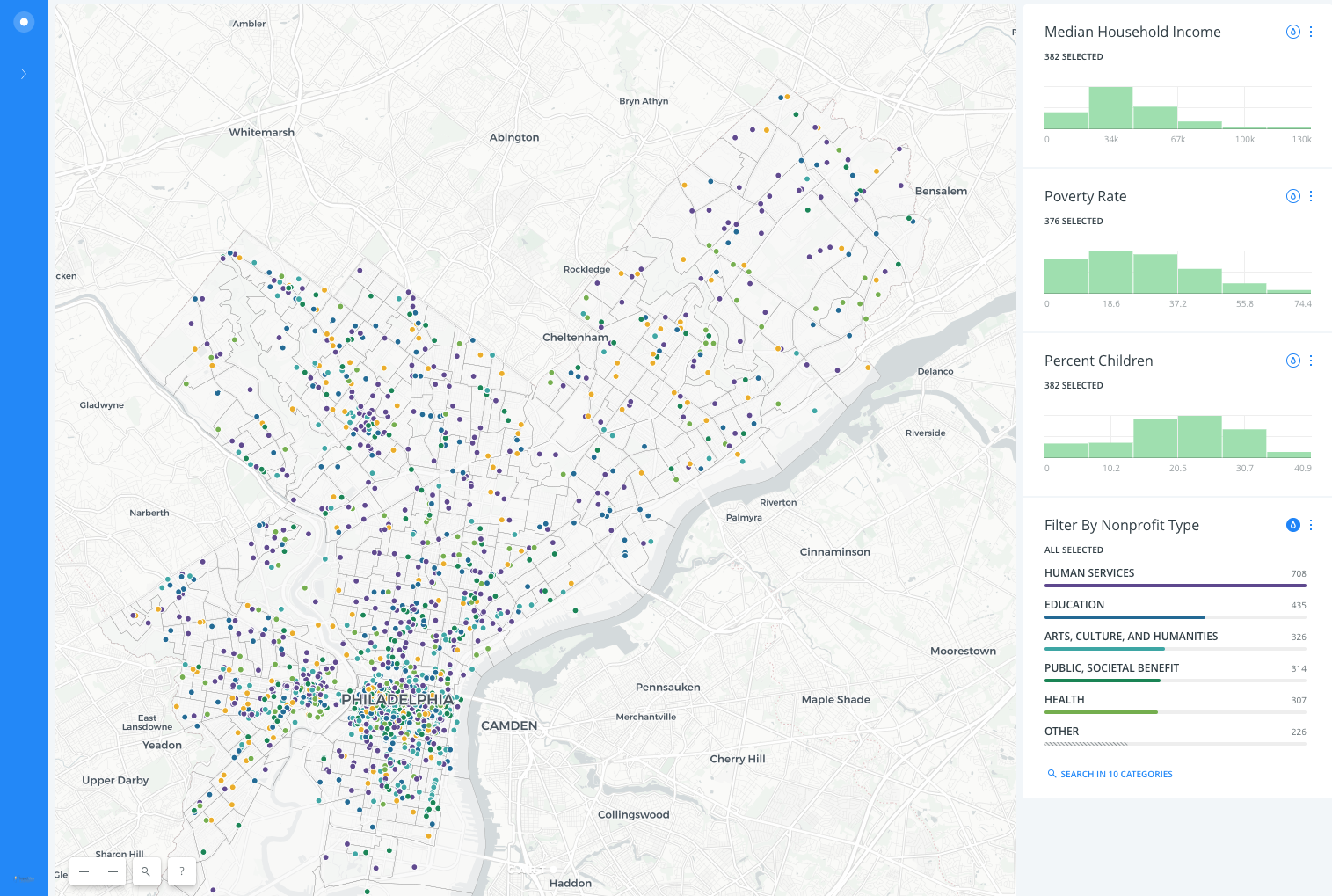Click SEARCH IN 10 CATEGORIES
The height and width of the screenshot is (896, 1332).
(x=1110, y=774)
